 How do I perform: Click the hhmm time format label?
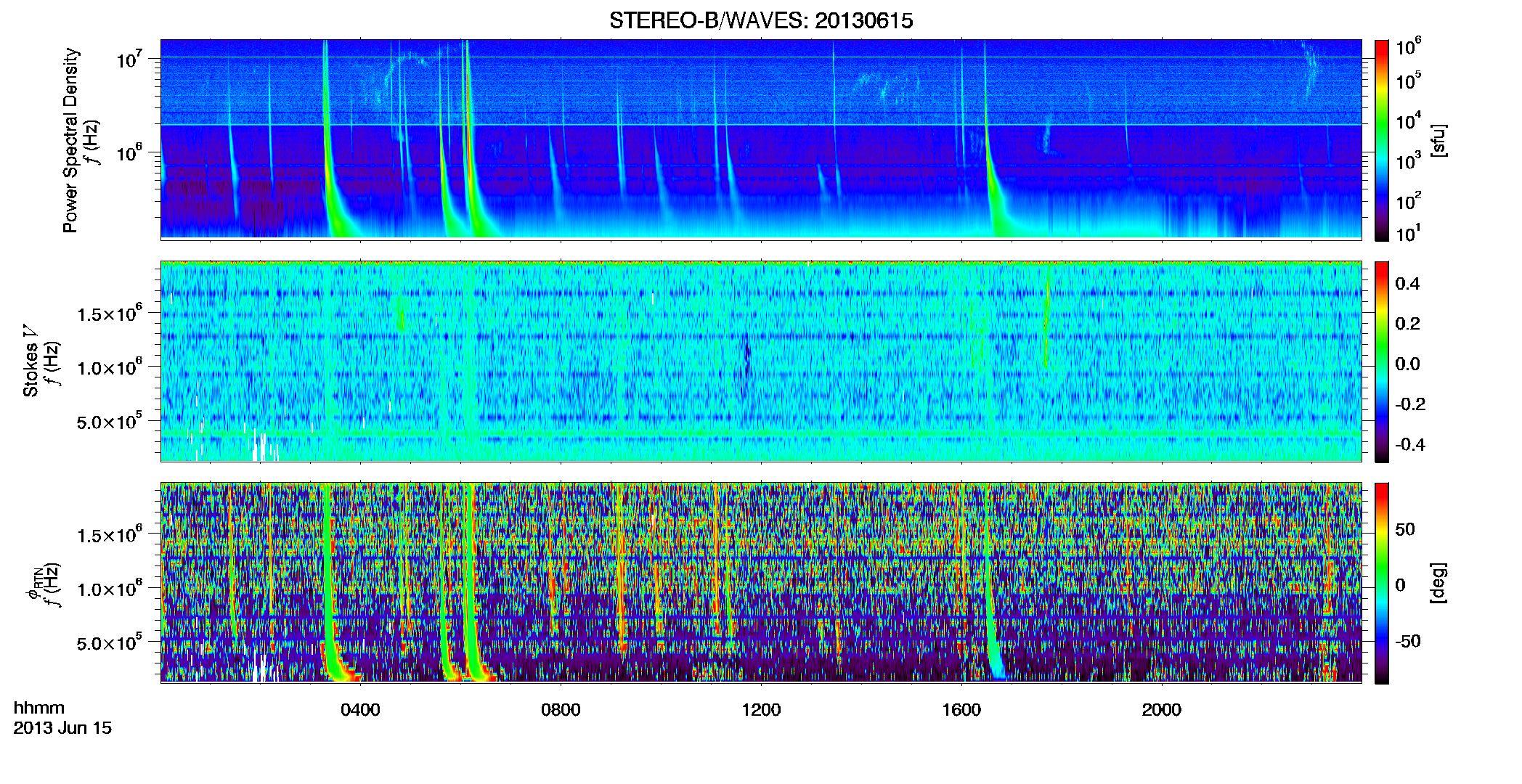tap(39, 709)
